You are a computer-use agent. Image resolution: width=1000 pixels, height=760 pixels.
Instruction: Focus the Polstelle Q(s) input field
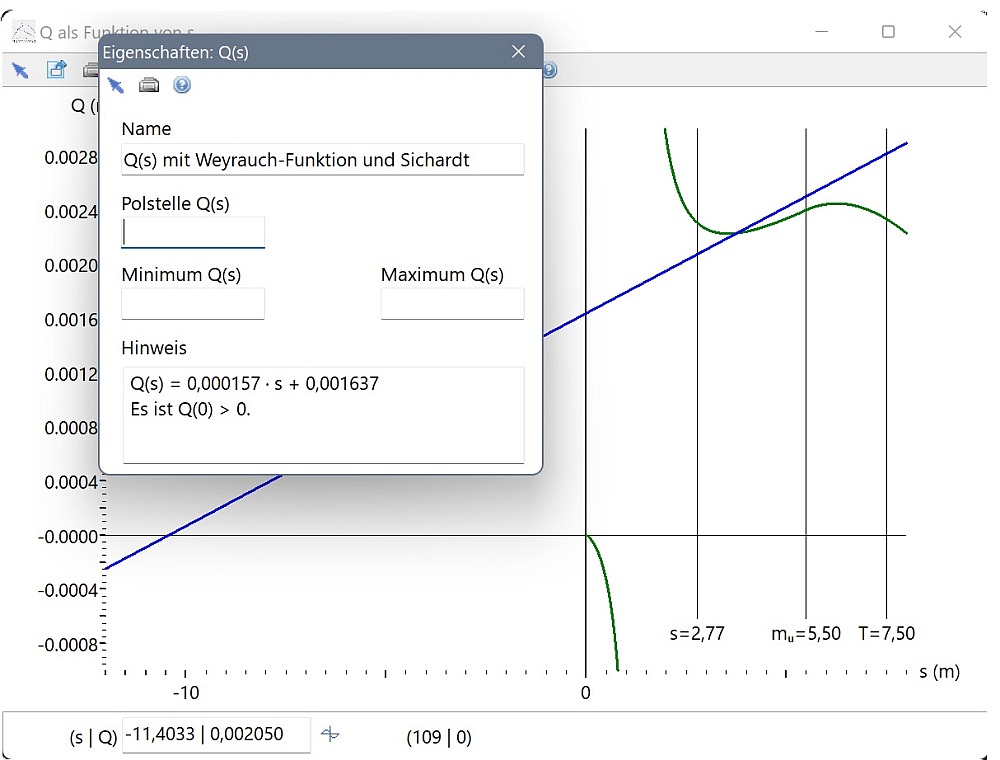(193, 233)
